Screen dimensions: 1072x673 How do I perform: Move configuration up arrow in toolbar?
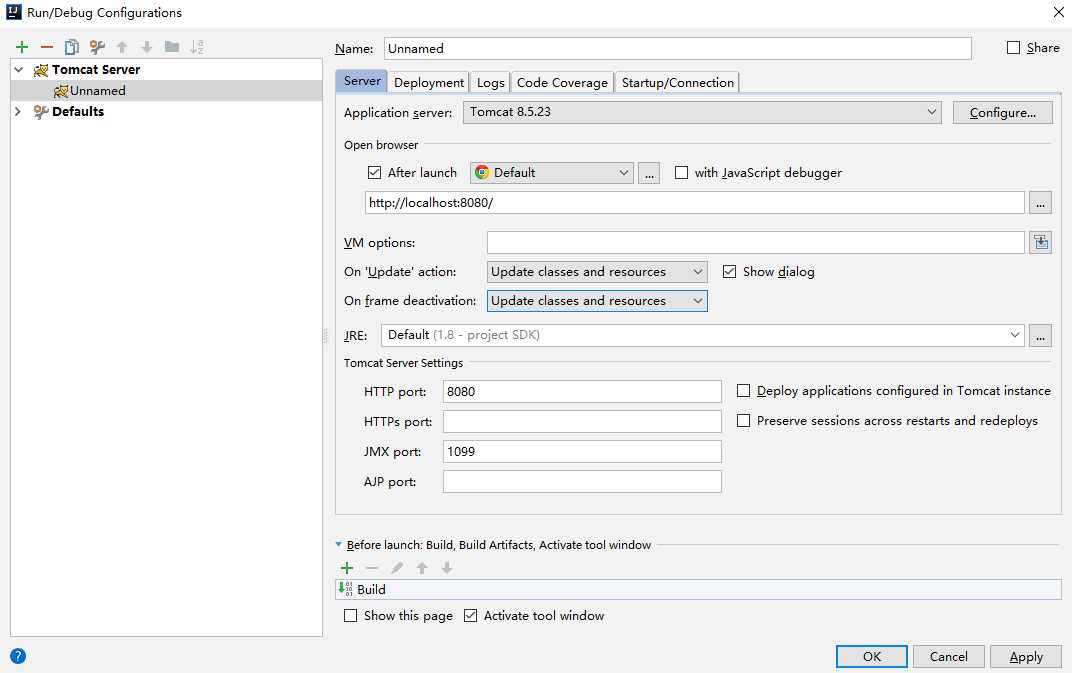click(122, 47)
